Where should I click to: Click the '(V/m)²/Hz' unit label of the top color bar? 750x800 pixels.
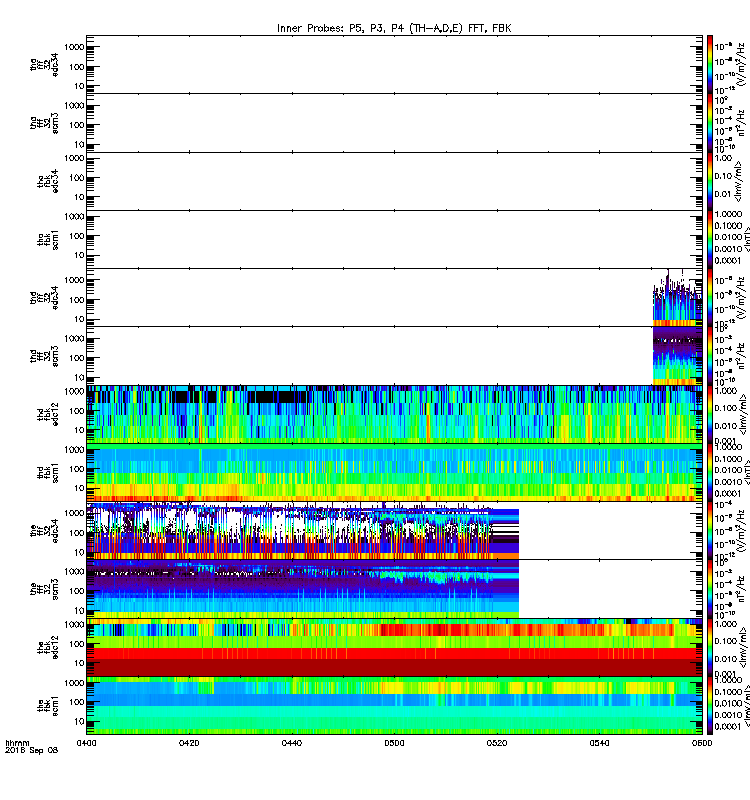740,65
